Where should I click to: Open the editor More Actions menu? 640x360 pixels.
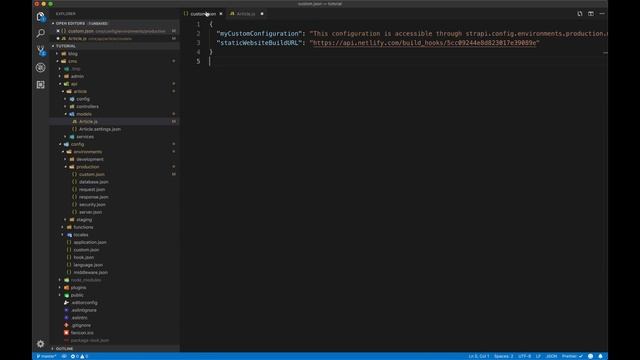point(602,13)
